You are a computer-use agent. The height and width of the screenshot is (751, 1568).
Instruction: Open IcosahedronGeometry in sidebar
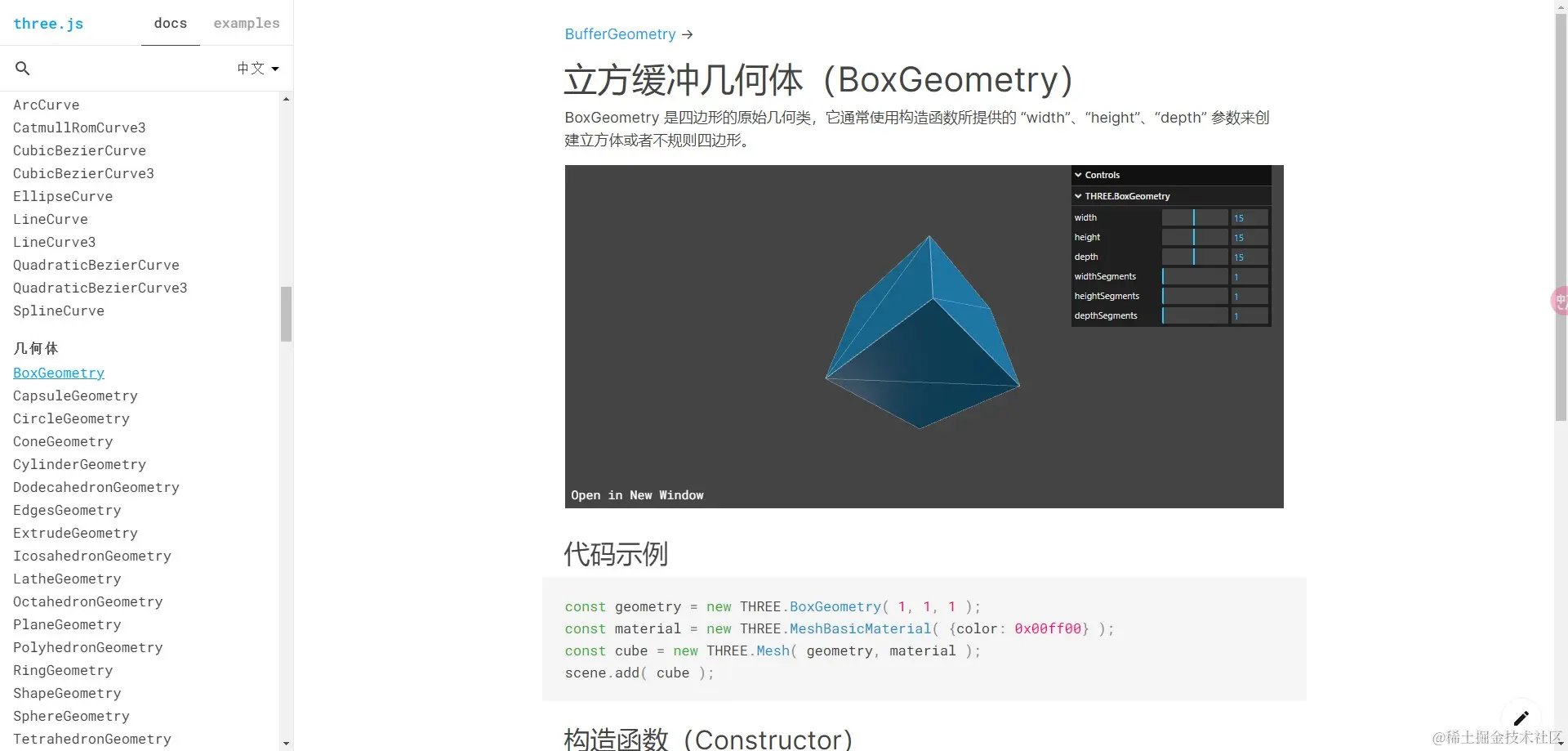point(92,556)
